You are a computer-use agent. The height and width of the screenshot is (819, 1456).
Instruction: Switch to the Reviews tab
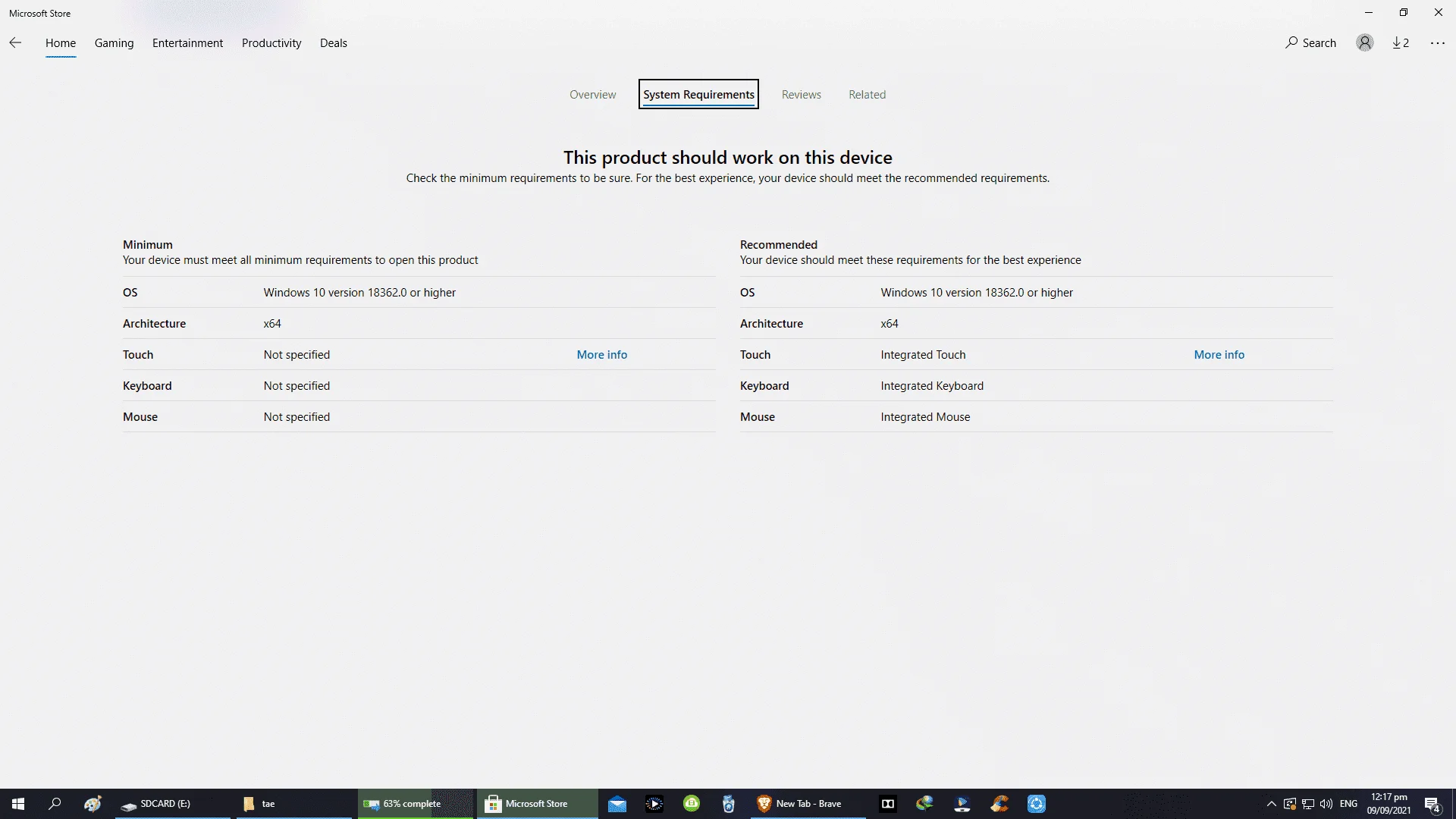point(802,95)
